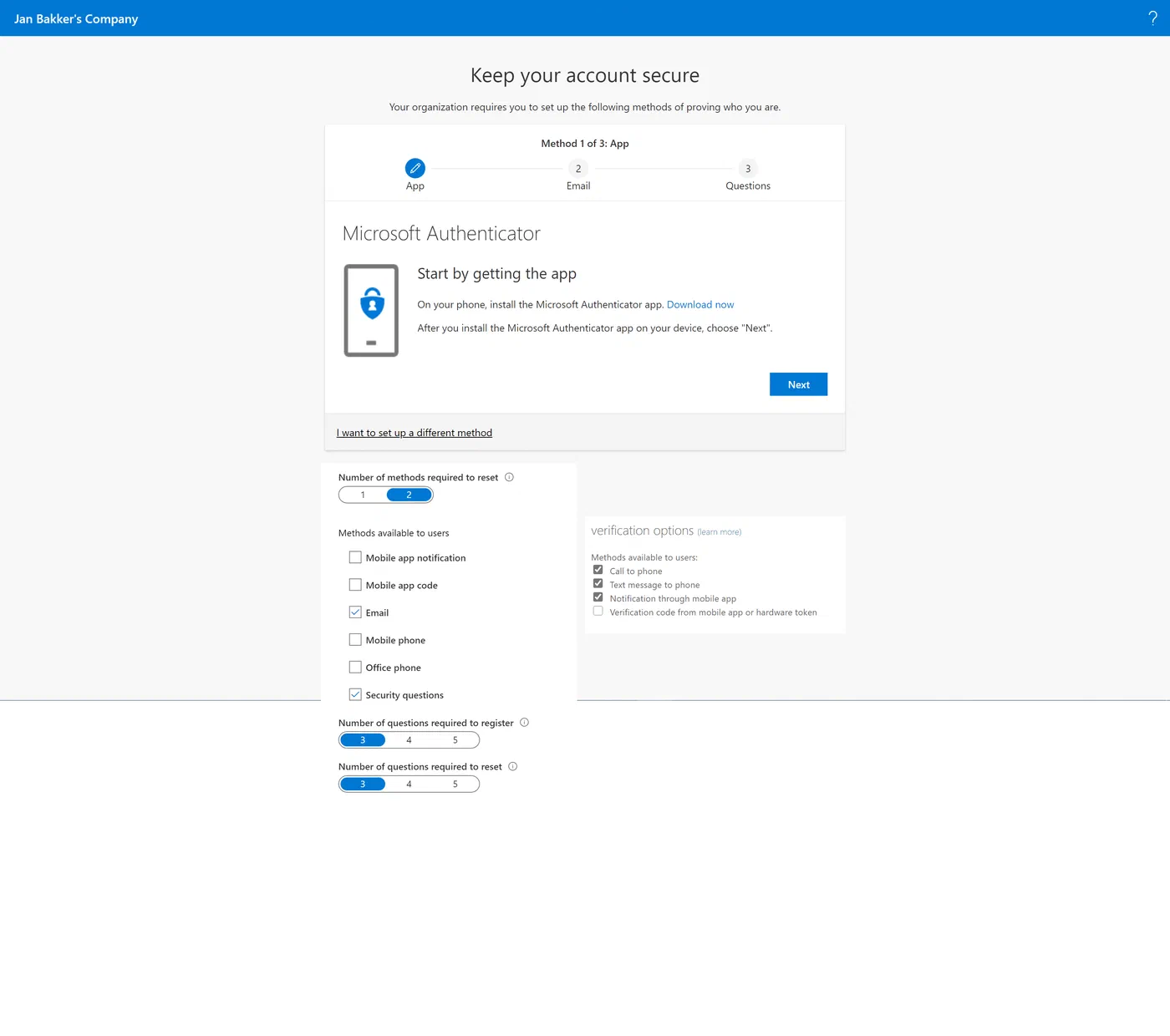Set questions required to reset to 3
Image resolution: width=1170 pixels, height=1036 pixels.
tap(363, 784)
